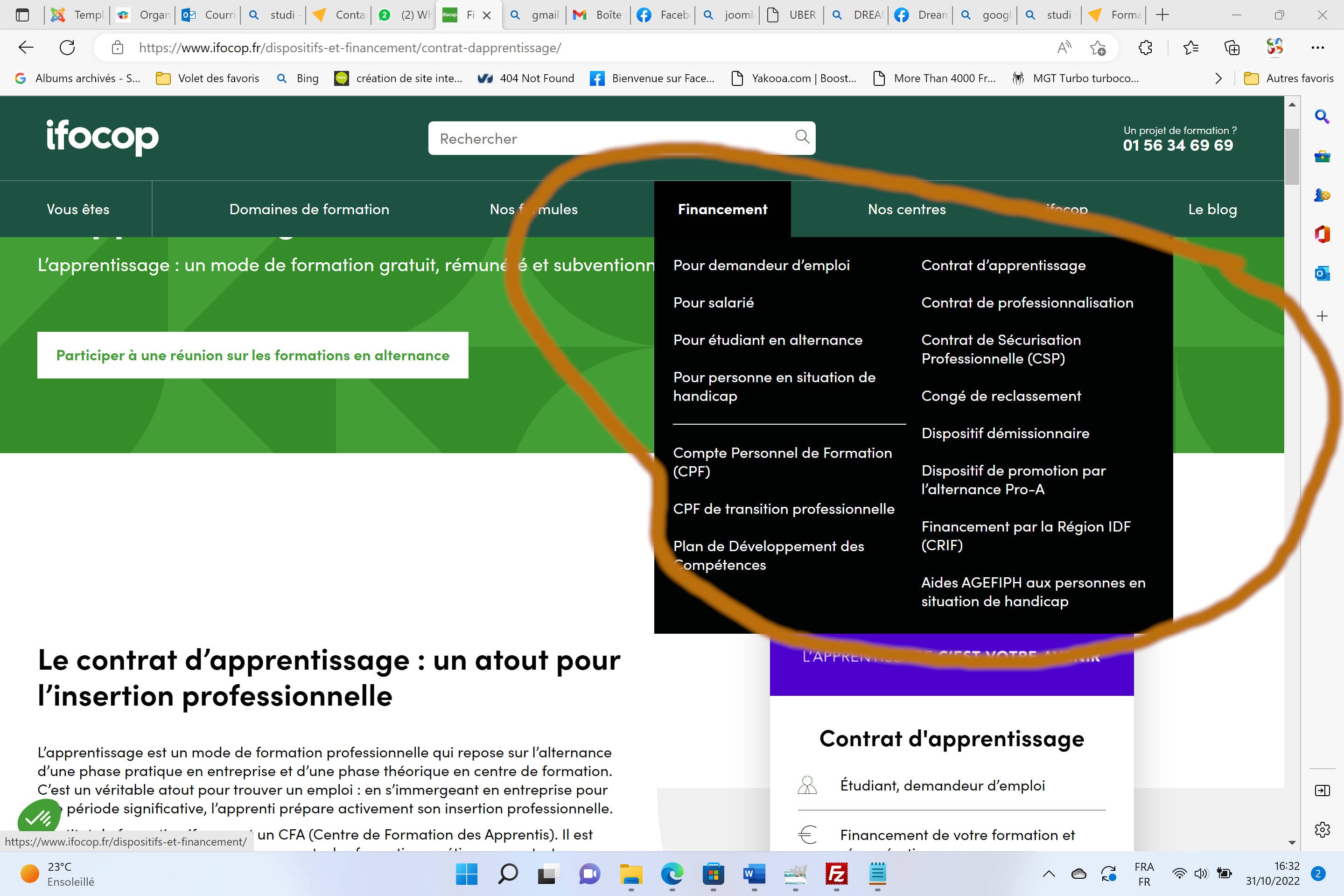Click the page vertical scrollbar thumb

tap(1292, 157)
